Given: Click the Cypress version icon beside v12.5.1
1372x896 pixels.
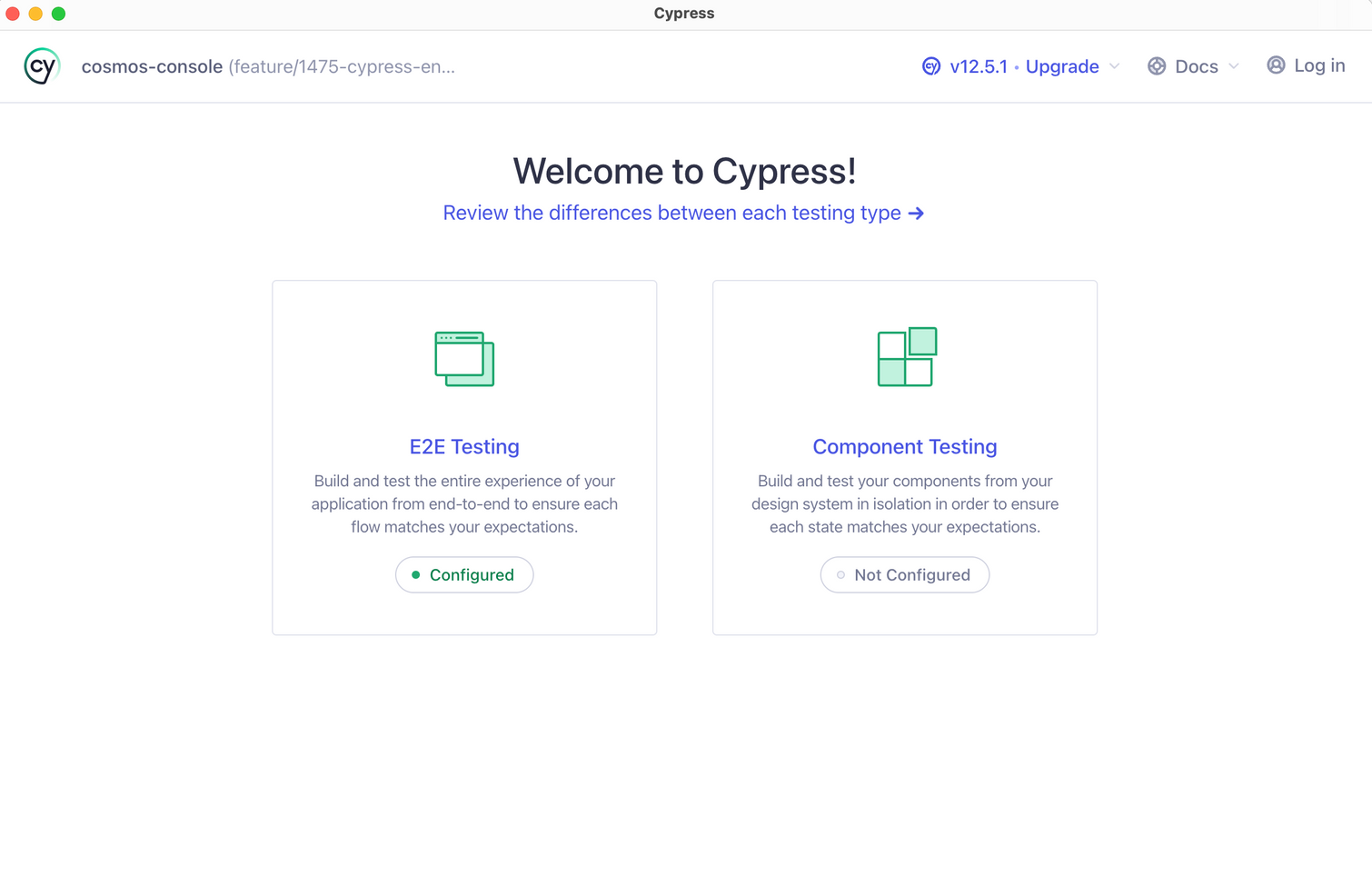Looking at the screenshot, I should (x=931, y=66).
